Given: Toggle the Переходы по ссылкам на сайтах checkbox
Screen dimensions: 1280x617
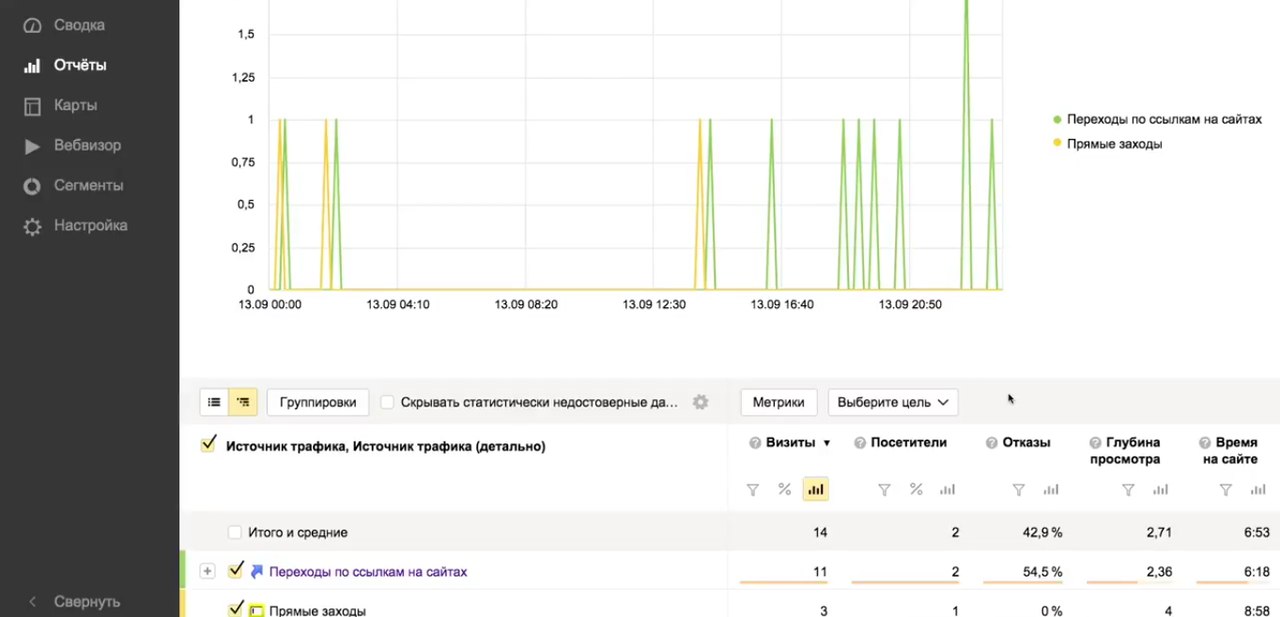Looking at the screenshot, I should pos(236,571).
